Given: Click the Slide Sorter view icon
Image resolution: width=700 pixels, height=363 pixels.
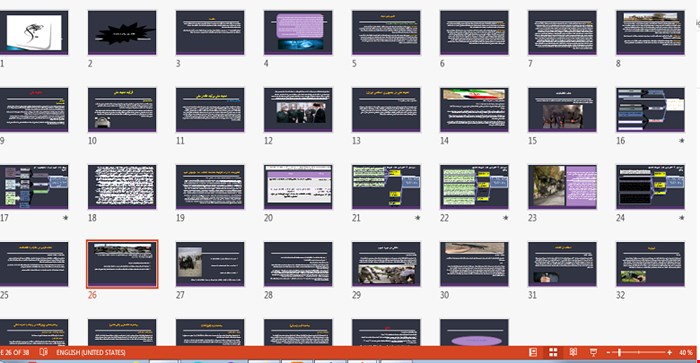Looking at the screenshot, I should click(x=553, y=352).
